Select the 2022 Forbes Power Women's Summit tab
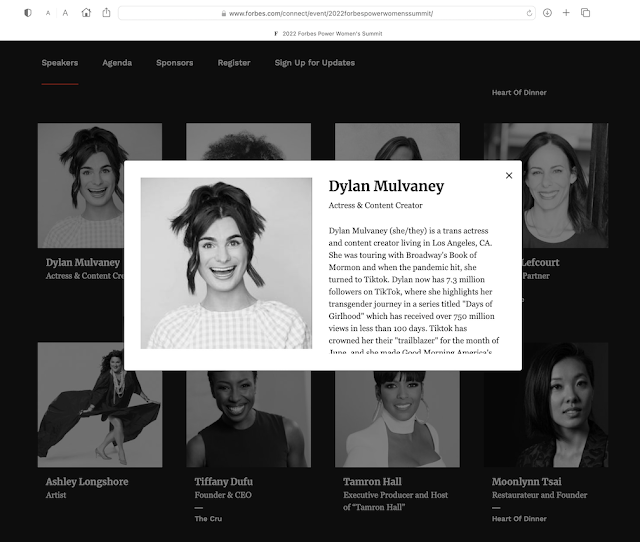This screenshot has height=542, width=640. click(329, 33)
